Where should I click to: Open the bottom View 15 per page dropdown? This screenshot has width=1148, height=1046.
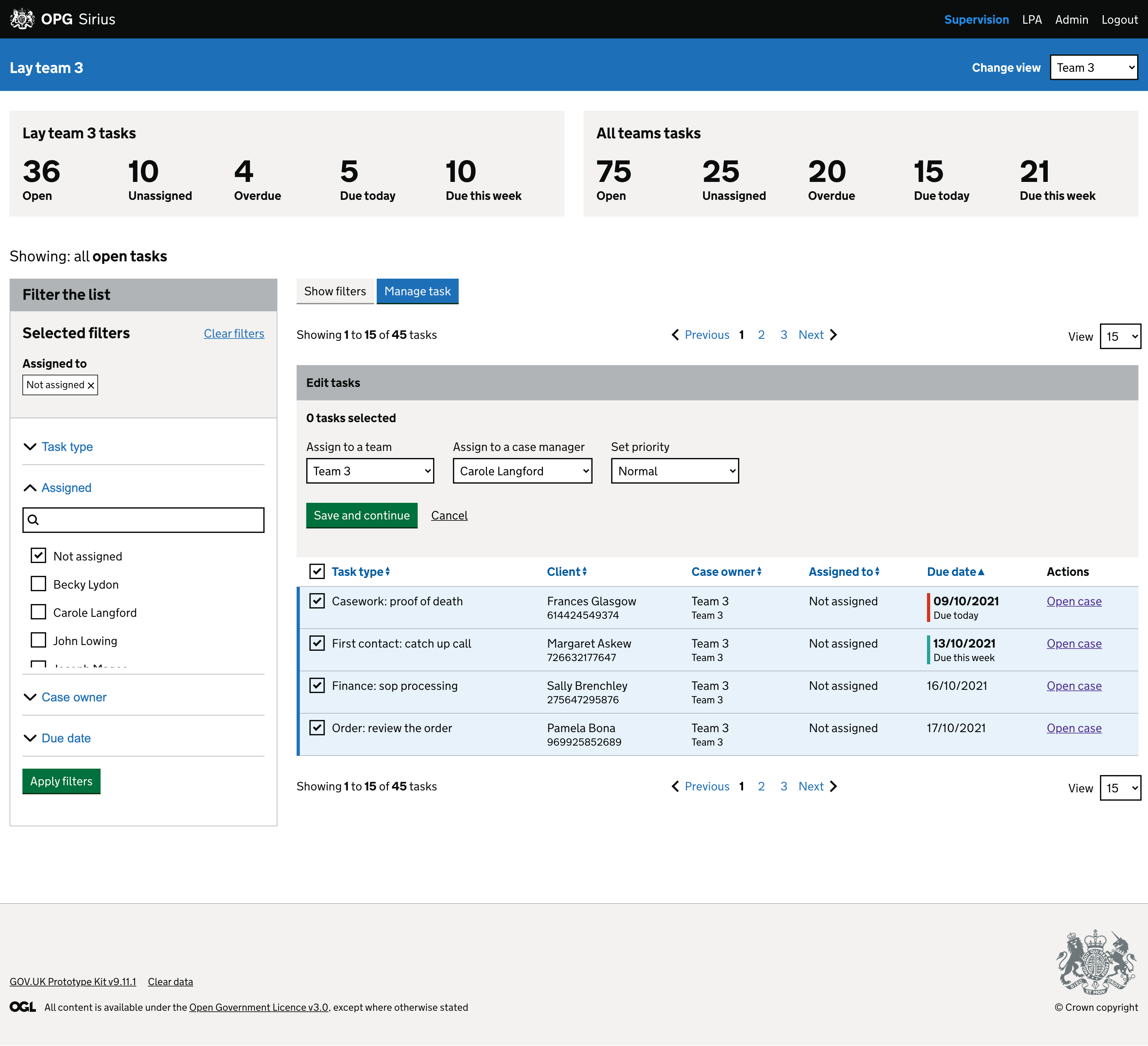[x=1120, y=788]
